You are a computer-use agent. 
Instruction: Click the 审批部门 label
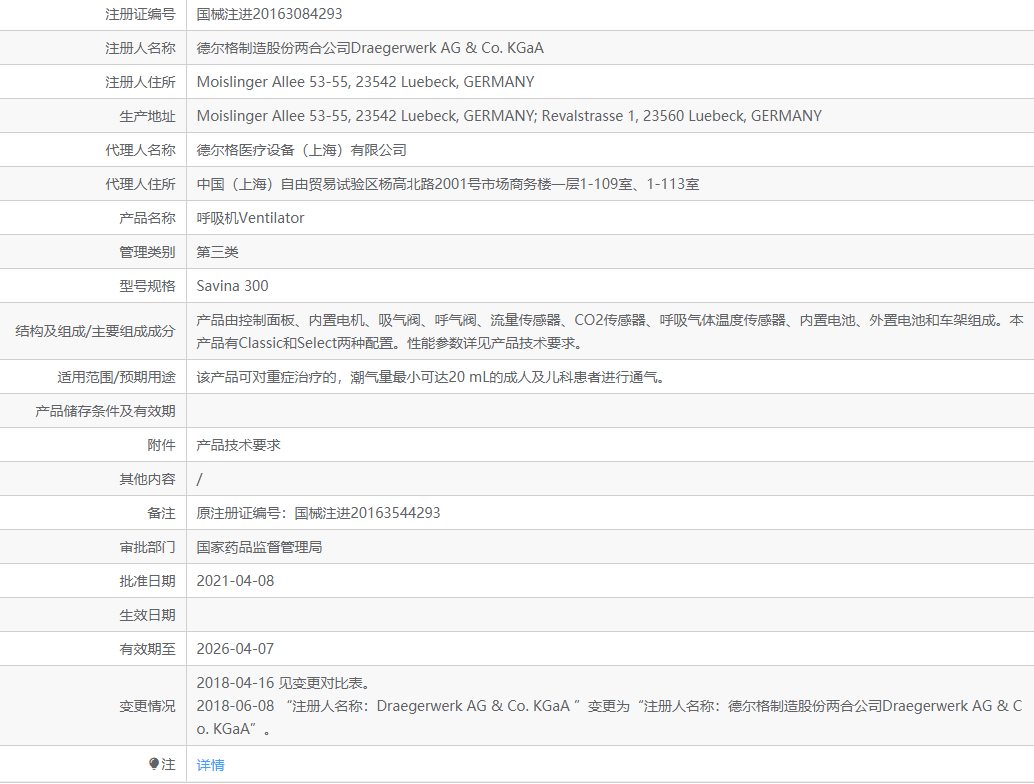(148, 547)
